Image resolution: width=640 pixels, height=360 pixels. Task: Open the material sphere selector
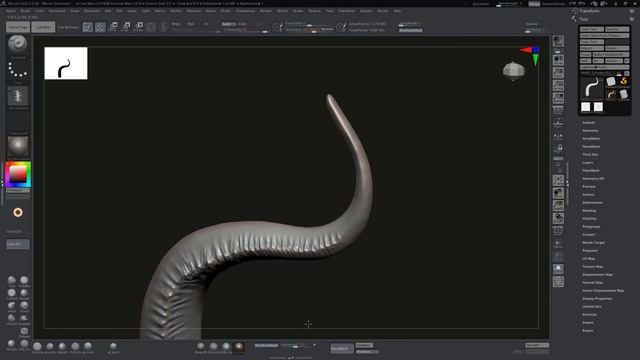click(x=18, y=146)
